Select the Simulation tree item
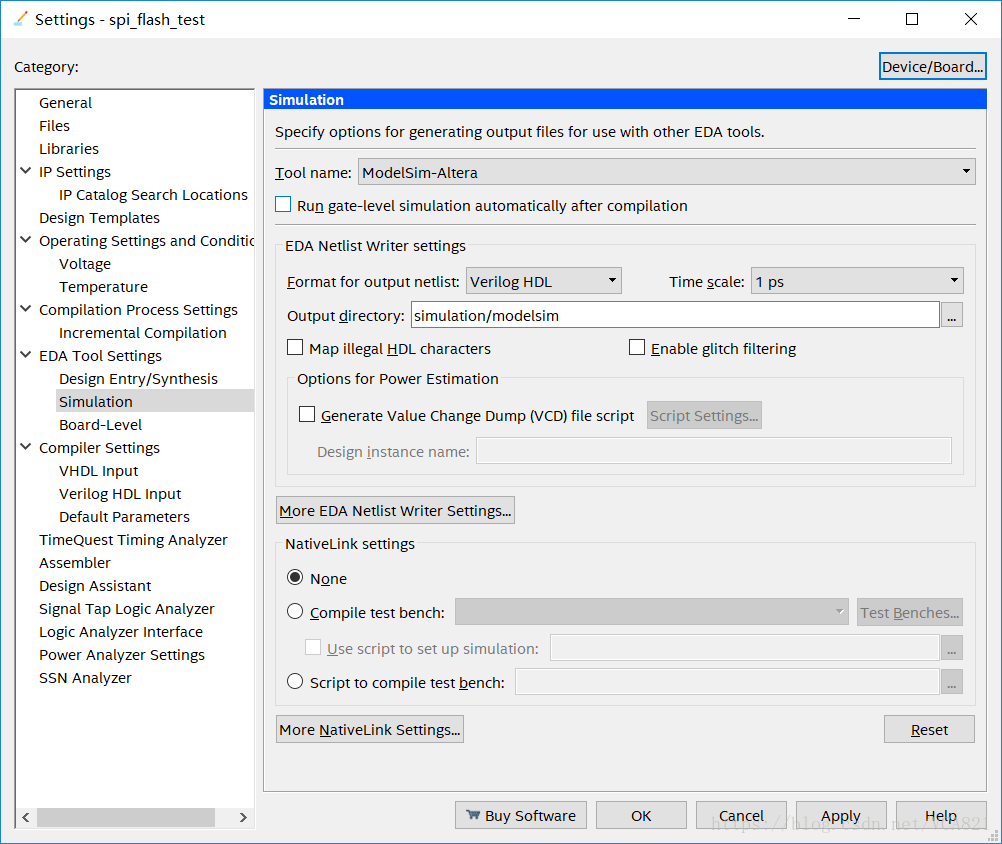 96,402
